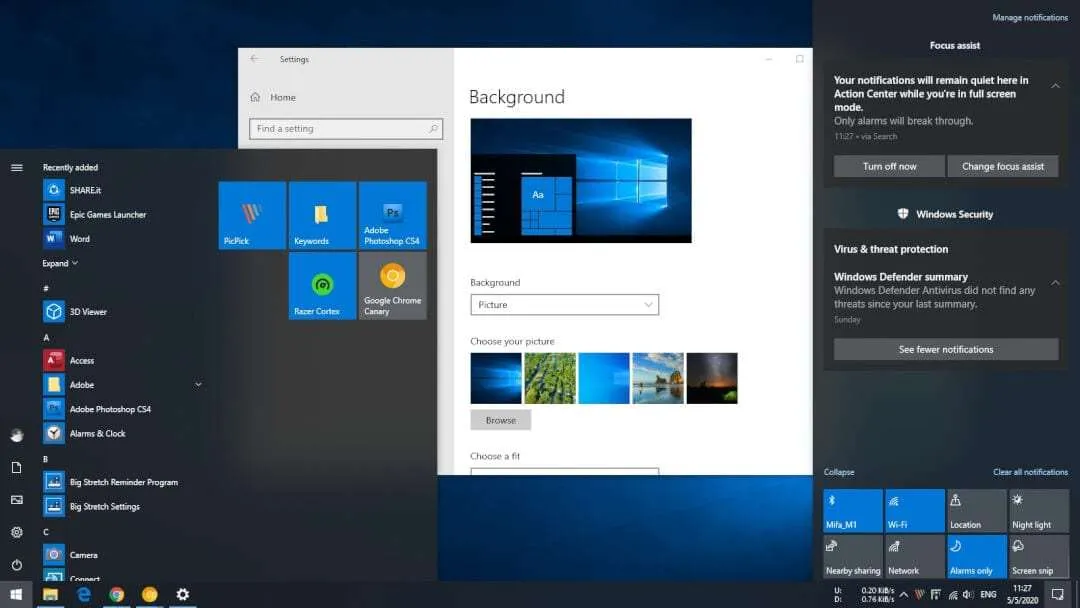The width and height of the screenshot is (1080, 608).
Task: Show hidden system tray icons
Action: tap(904, 594)
